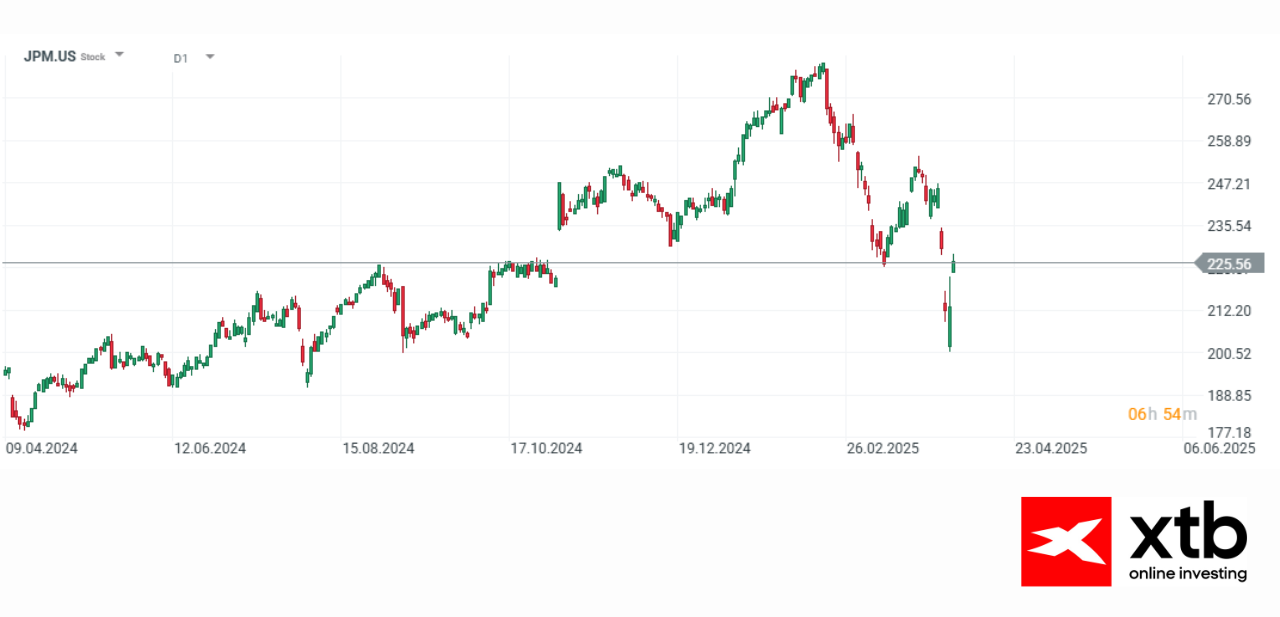This screenshot has width=1280, height=617.
Task: Select the 15.08.2024 date marker
Action: pos(379,448)
